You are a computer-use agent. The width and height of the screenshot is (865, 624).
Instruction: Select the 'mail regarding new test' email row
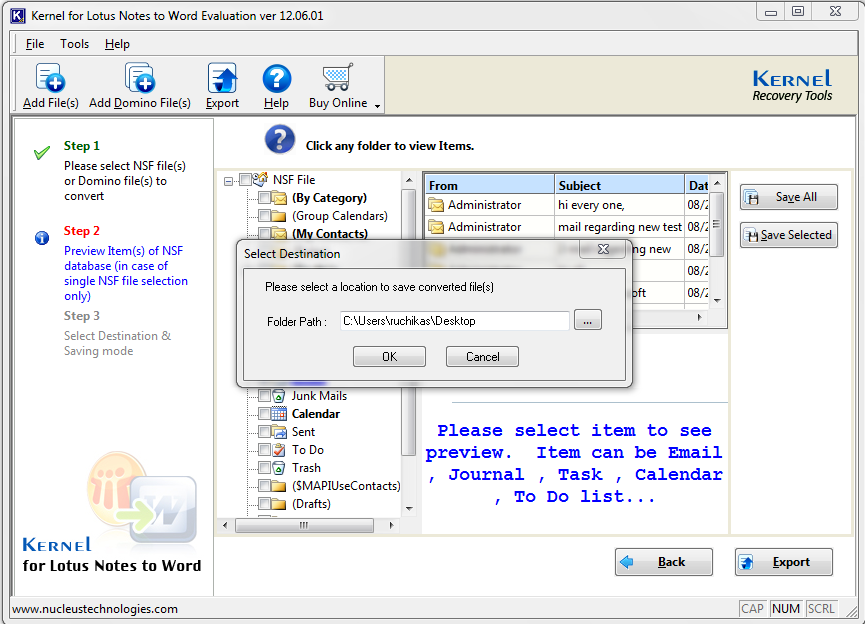tap(567, 227)
